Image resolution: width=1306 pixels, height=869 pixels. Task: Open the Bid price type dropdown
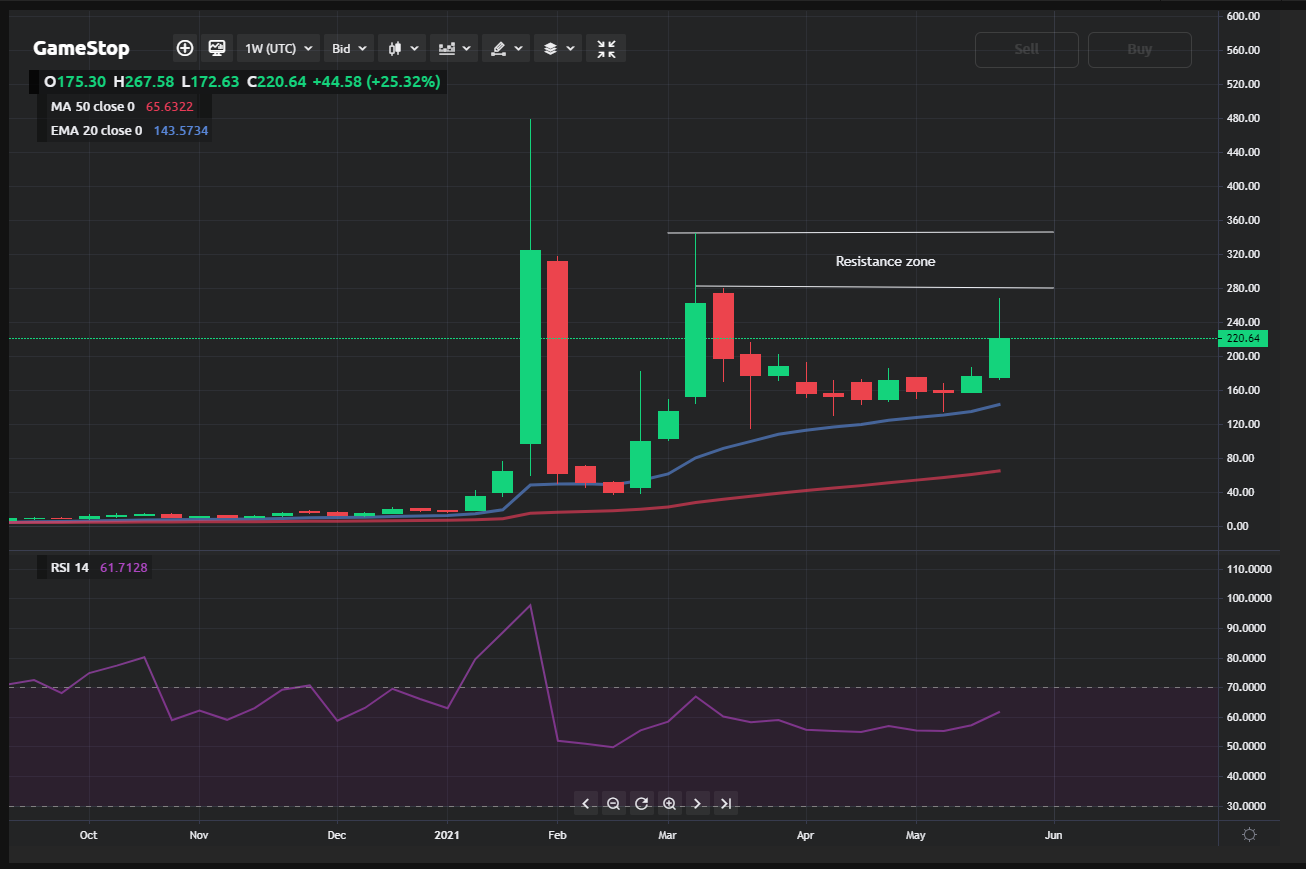(x=349, y=48)
